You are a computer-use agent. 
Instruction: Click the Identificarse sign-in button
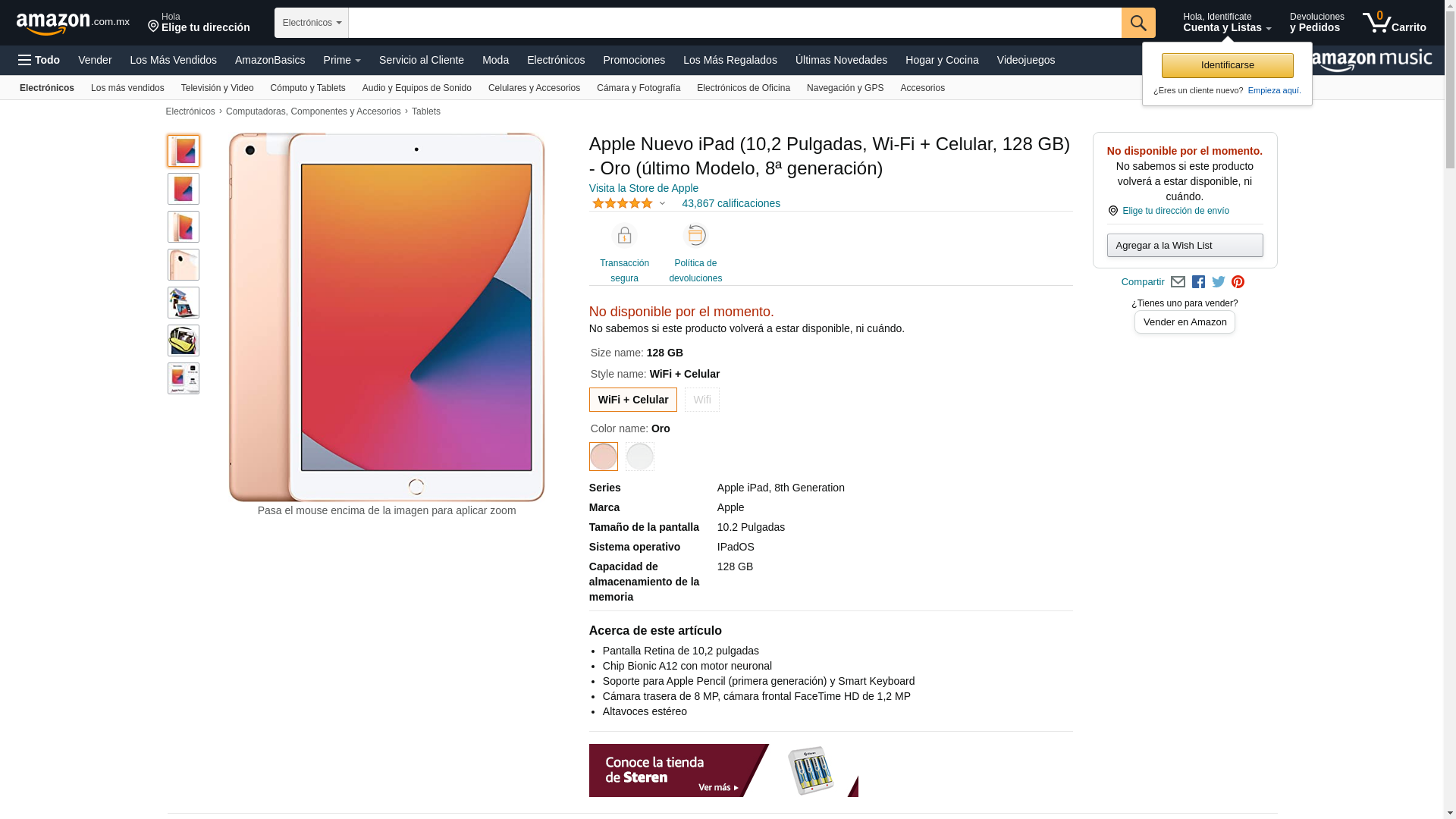pyautogui.click(x=1228, y=65)
